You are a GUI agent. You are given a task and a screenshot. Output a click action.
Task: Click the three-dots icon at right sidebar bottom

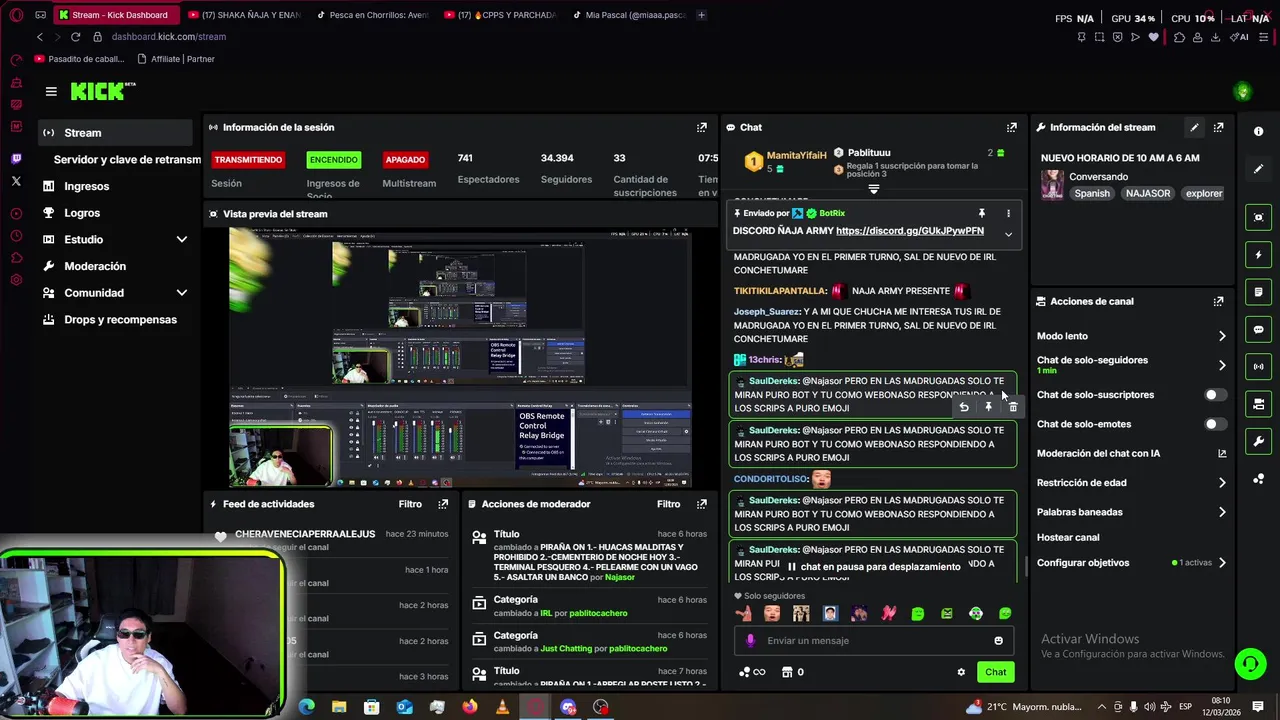point(1258,479)
